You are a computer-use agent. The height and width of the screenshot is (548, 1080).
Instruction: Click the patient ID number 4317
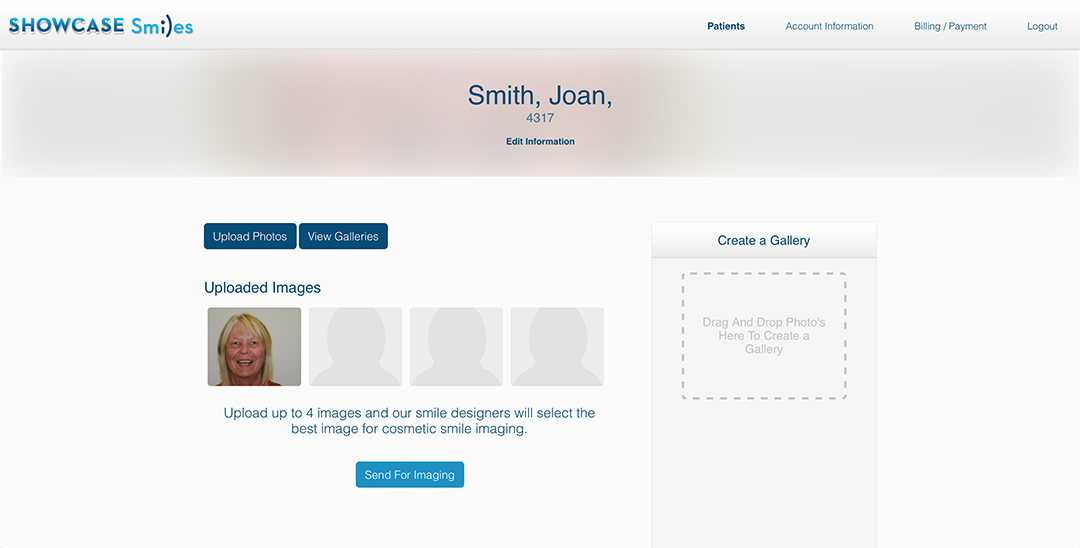[x=540, y=118]
